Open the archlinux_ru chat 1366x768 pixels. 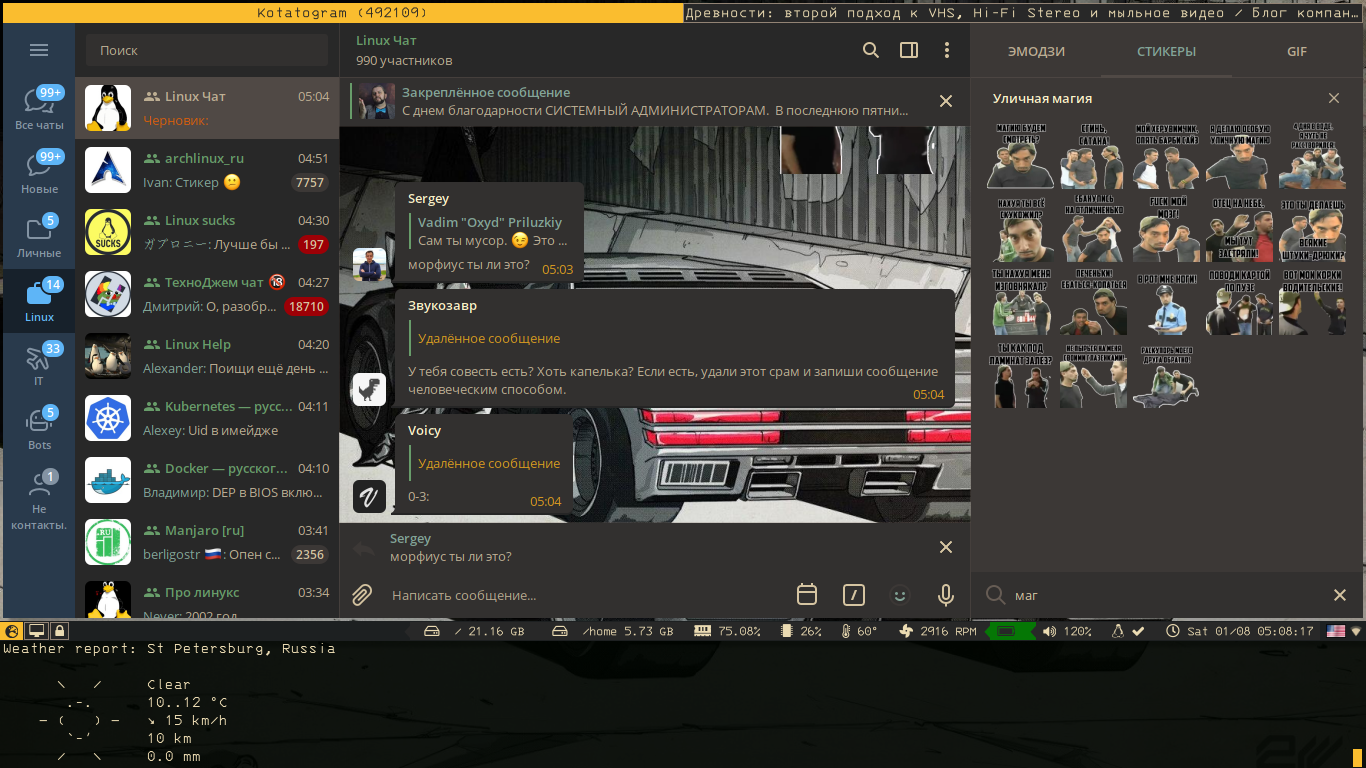[x=207, y=170]
